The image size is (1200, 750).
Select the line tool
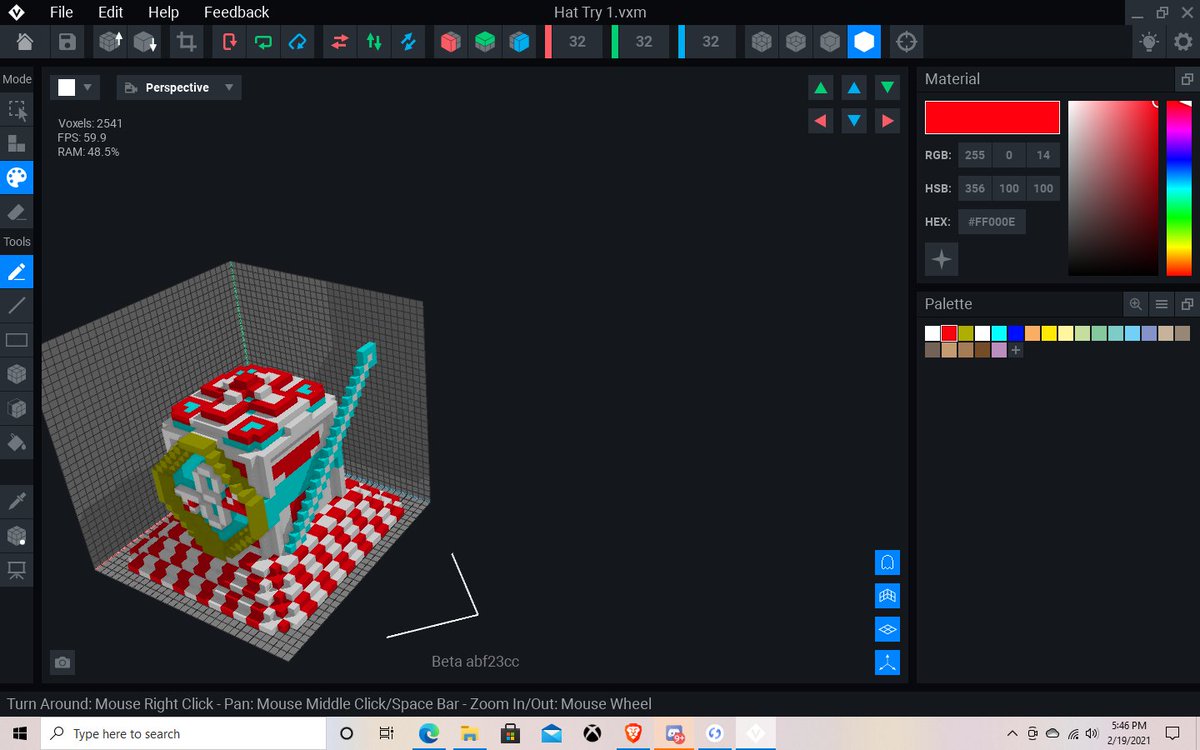click(x=16, y=305)
